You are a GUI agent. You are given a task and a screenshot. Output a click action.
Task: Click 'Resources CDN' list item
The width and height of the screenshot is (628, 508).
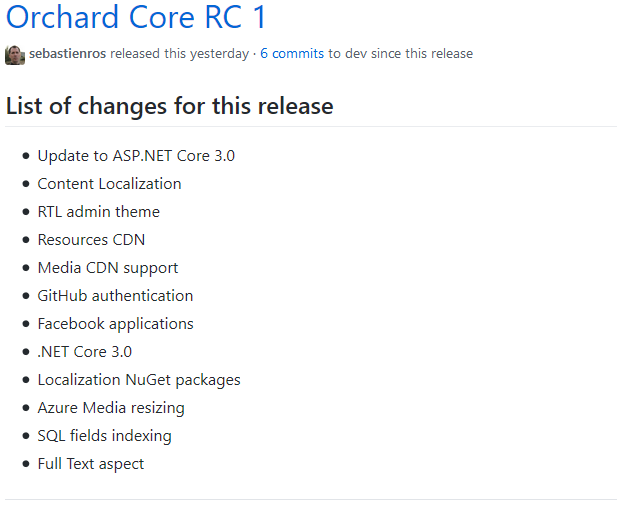click(x=91, y=240)
